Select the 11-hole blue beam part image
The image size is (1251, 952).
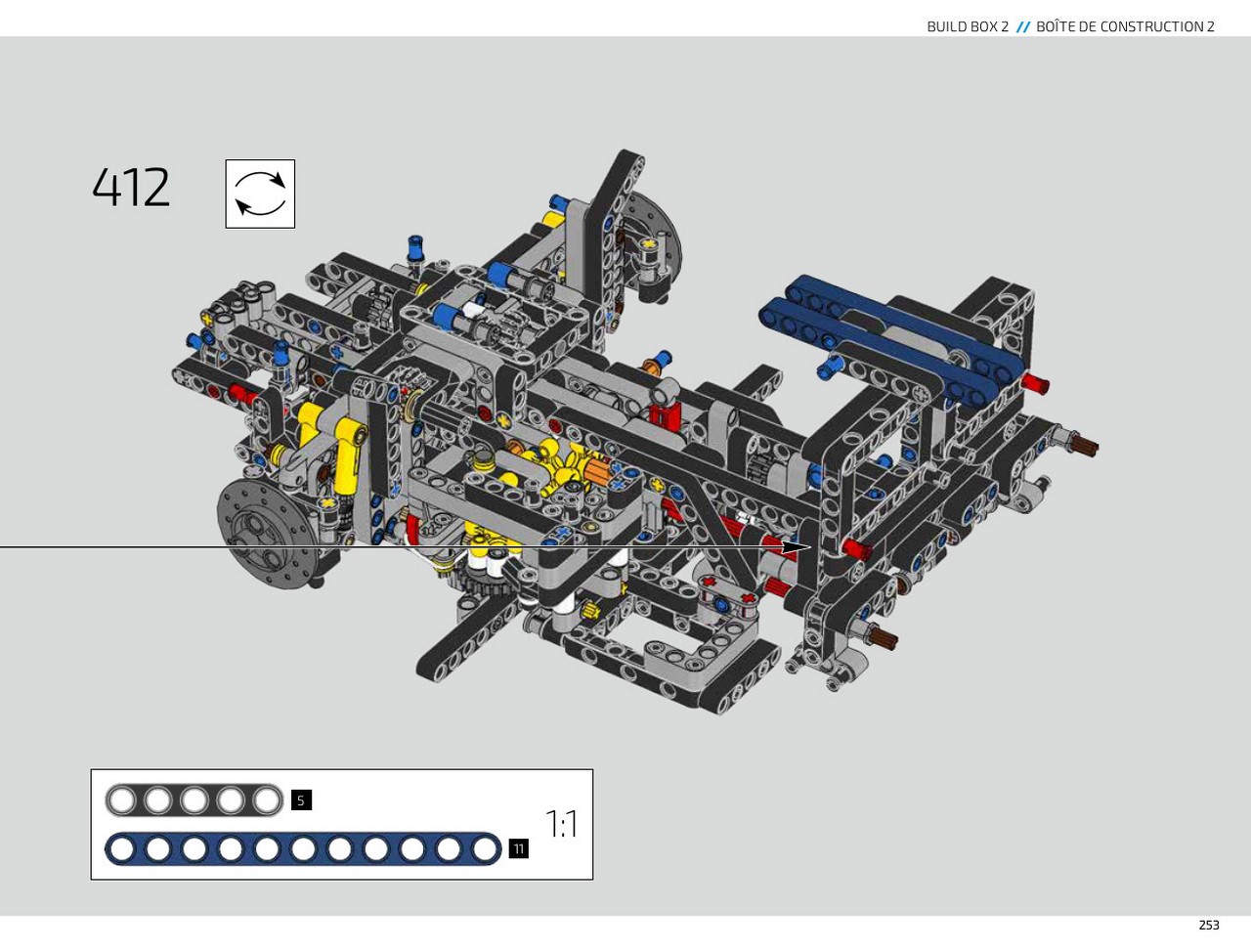tap(303, 849)
